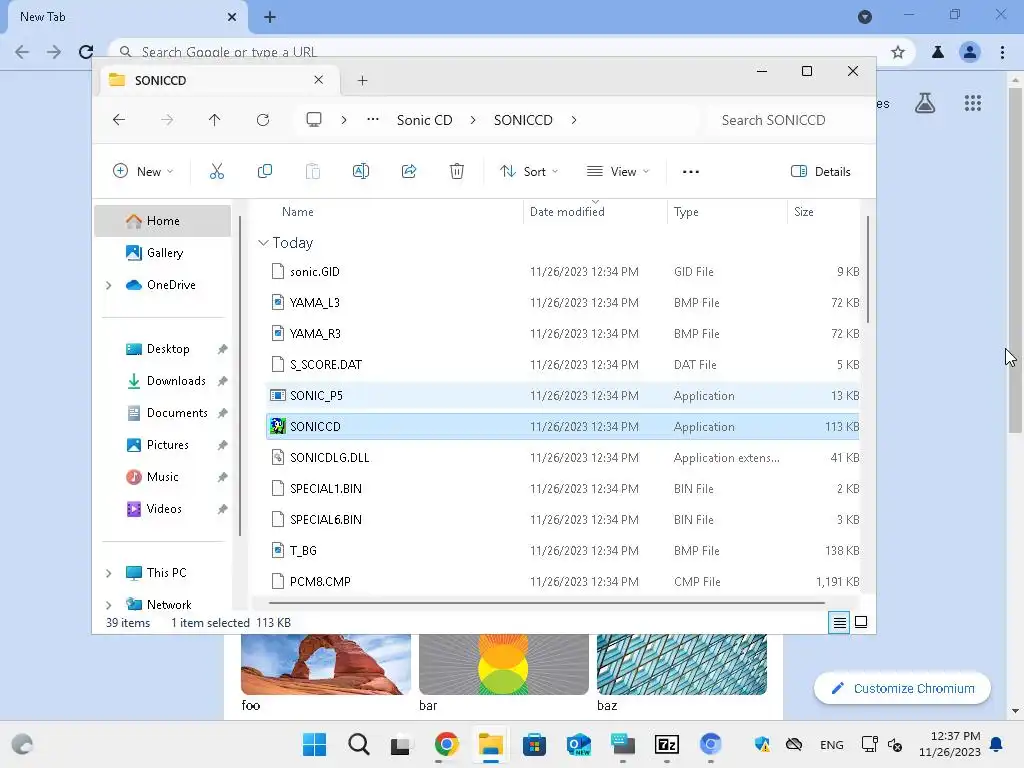1024x768 pixels.
Task: Select the SONICCD application file
Action: (x=563, y=426)
